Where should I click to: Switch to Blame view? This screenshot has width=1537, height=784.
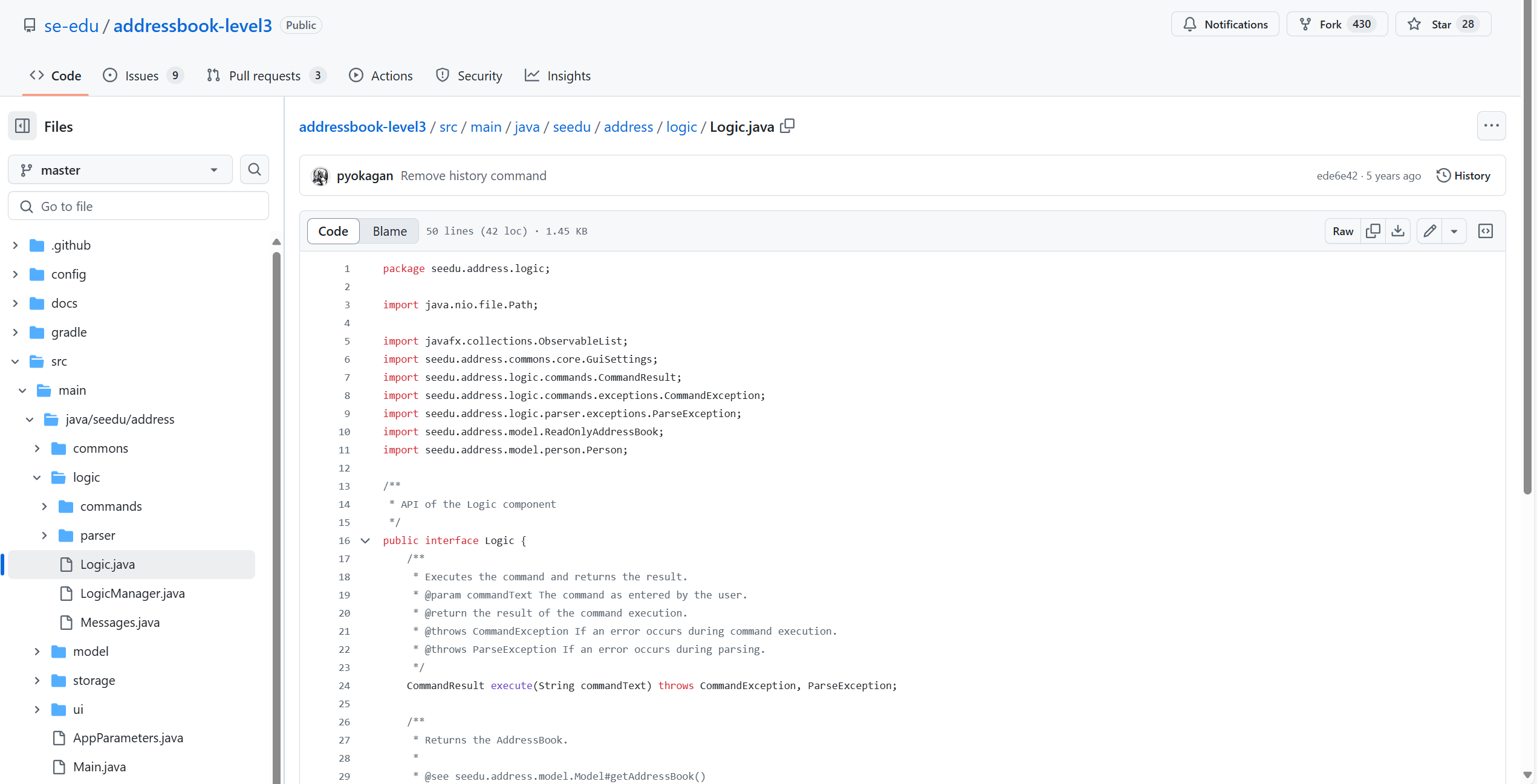389,231
